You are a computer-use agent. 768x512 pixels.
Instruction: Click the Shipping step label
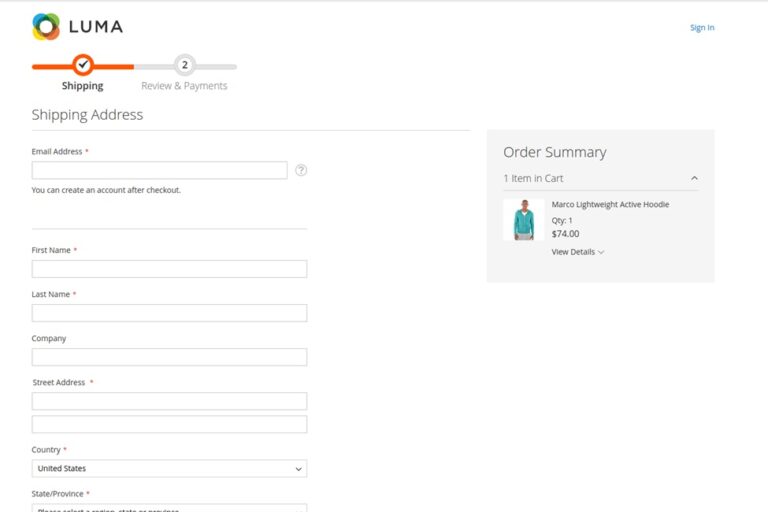coord(82,86)
